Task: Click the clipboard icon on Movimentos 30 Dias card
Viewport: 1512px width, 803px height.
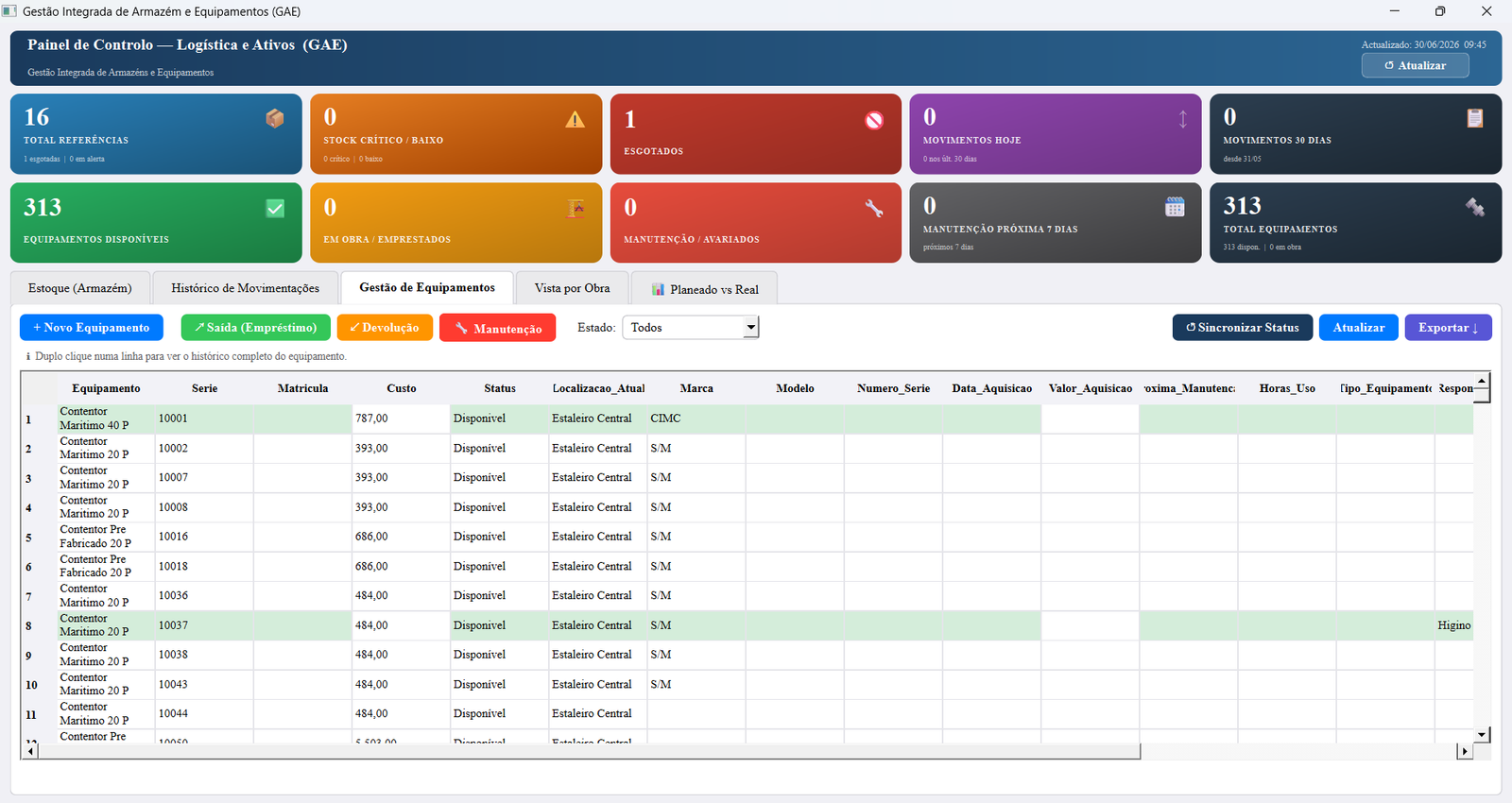Action: pyautogui.click(x=1474, y=118)
